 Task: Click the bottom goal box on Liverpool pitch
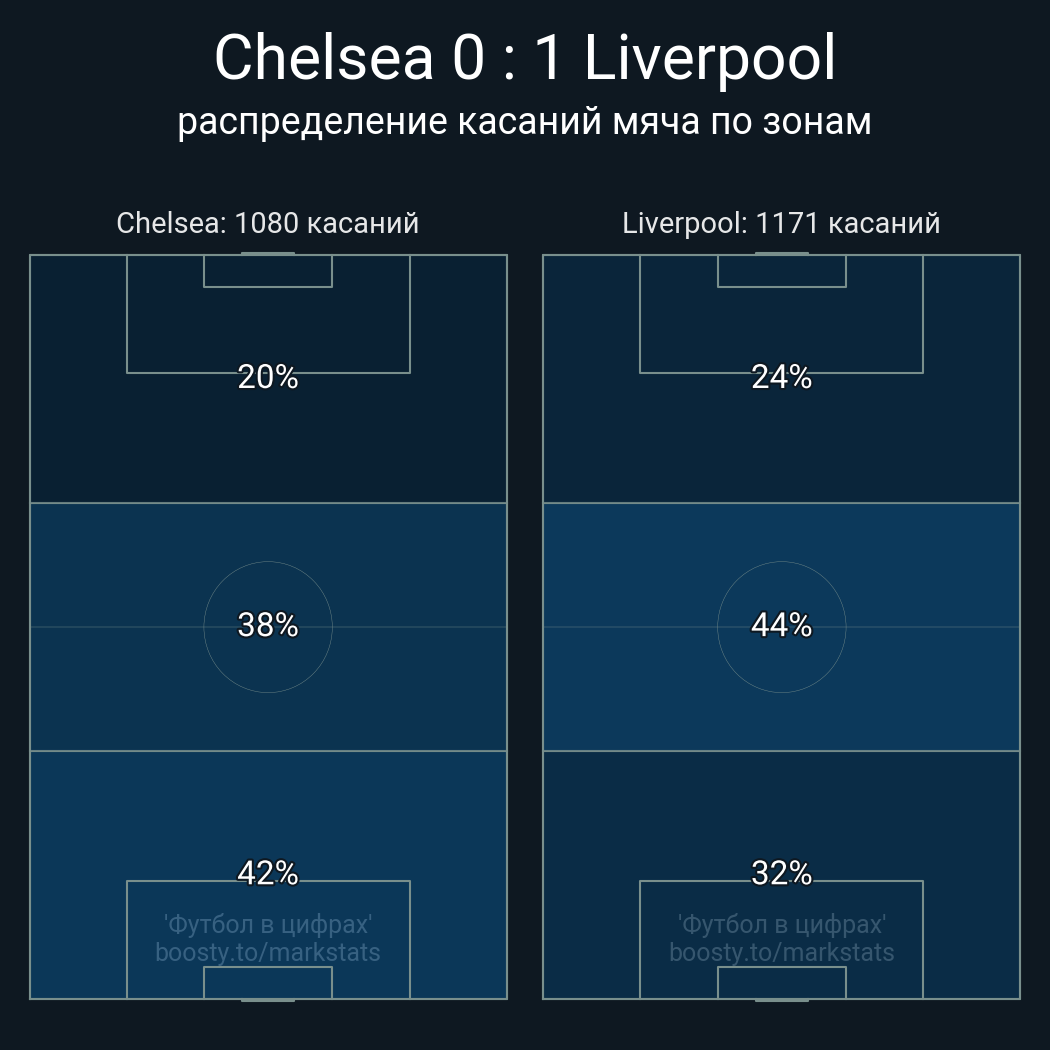click(x=781, y=982)
